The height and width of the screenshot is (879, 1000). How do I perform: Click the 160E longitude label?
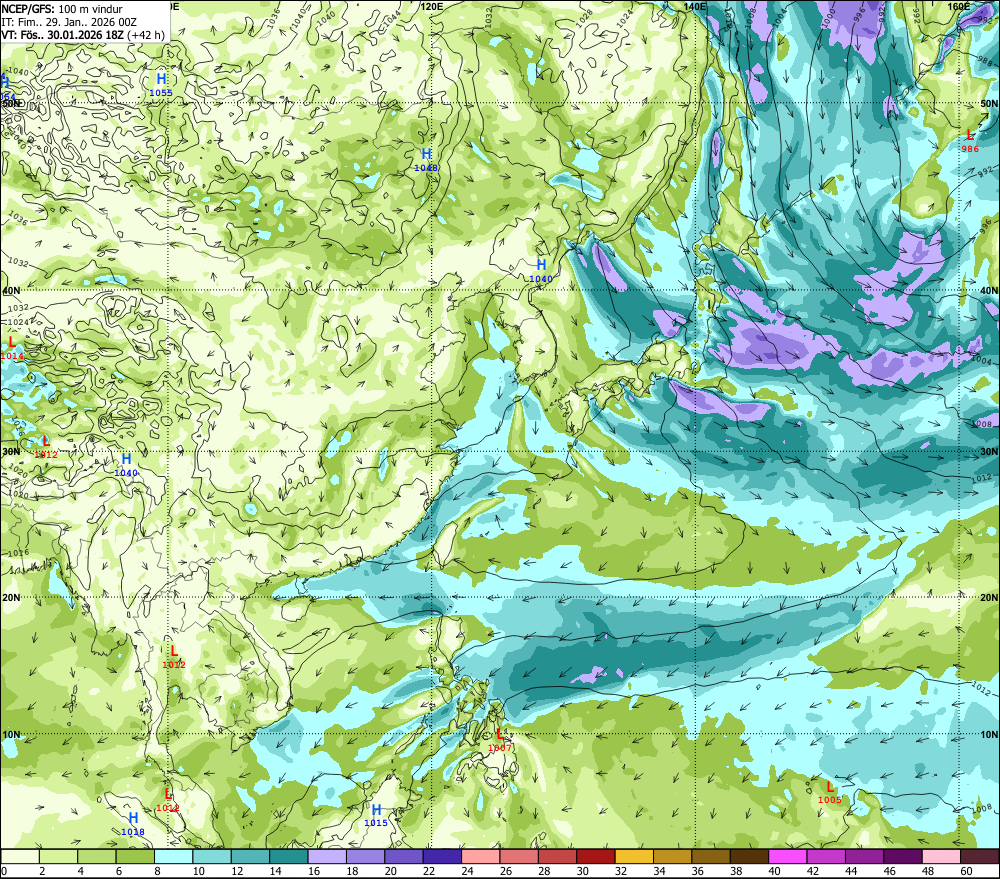coord(958,6)
